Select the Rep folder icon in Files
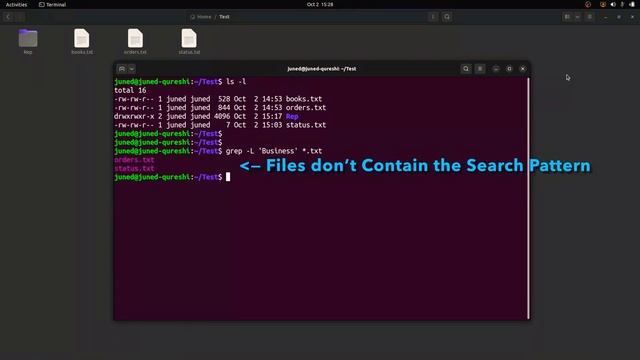 tap(28, 38)
